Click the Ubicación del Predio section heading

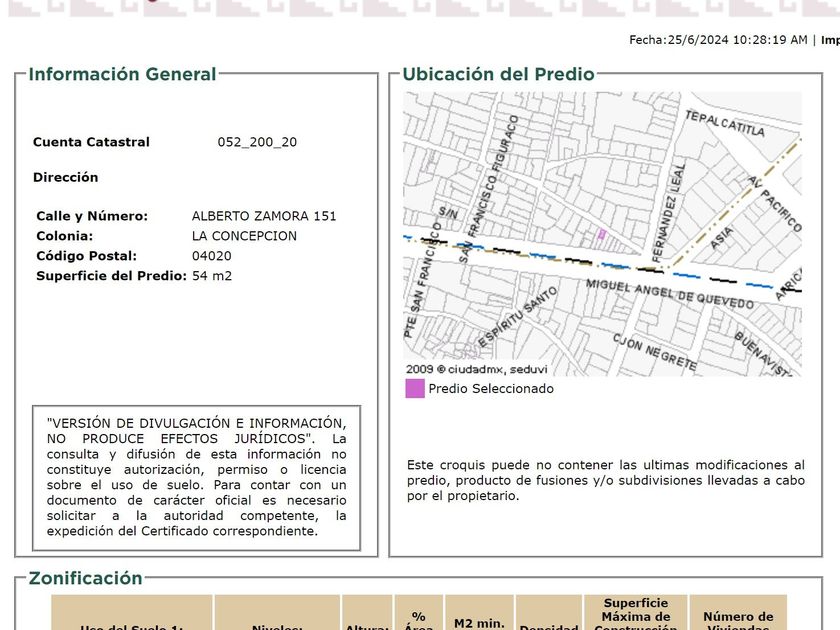point(498,74)
